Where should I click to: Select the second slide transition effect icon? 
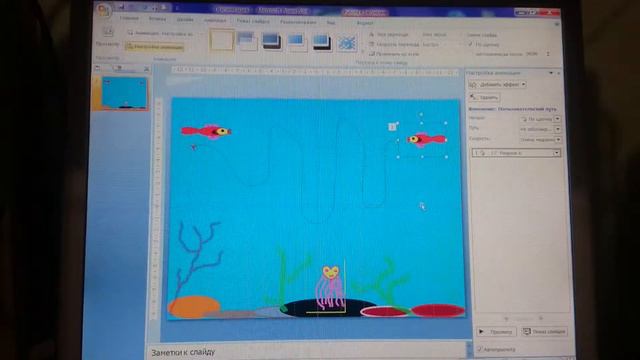pyautogui.click(x=247, y=41)
